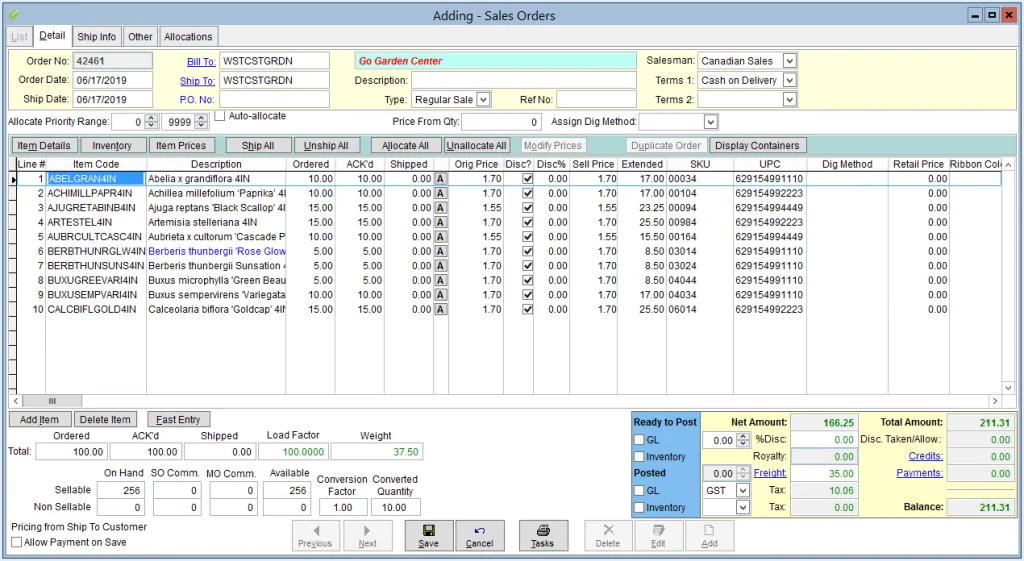Switch to the Allocations tab

(x=188, y=37)
